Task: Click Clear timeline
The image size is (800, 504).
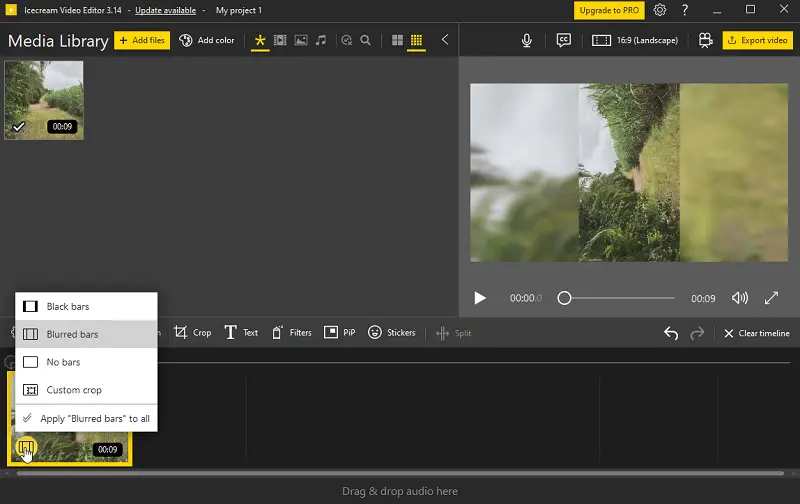Action: pos(757,333)
